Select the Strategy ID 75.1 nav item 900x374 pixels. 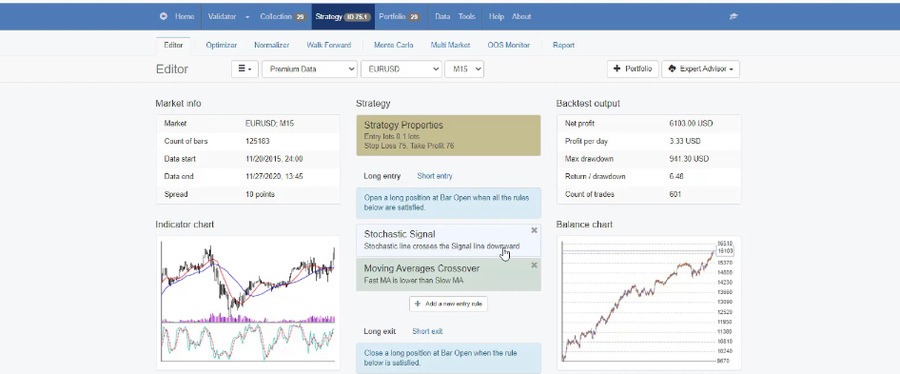click(x=343, y=17)
